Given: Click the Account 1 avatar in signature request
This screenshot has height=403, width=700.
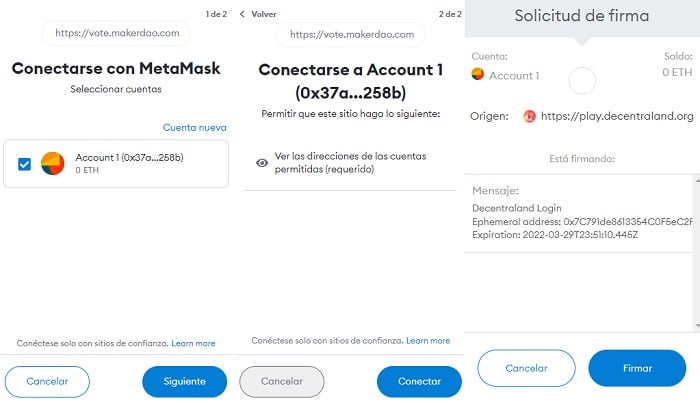Looking at the screenshot, I should [x=478, y=75].
